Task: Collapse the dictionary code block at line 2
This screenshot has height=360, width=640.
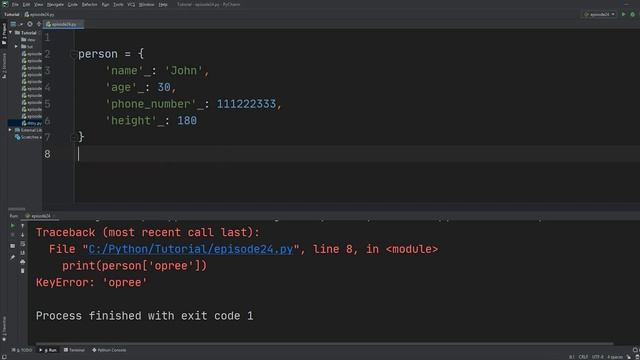Action: pyautogui.click(x=73, y=54)
